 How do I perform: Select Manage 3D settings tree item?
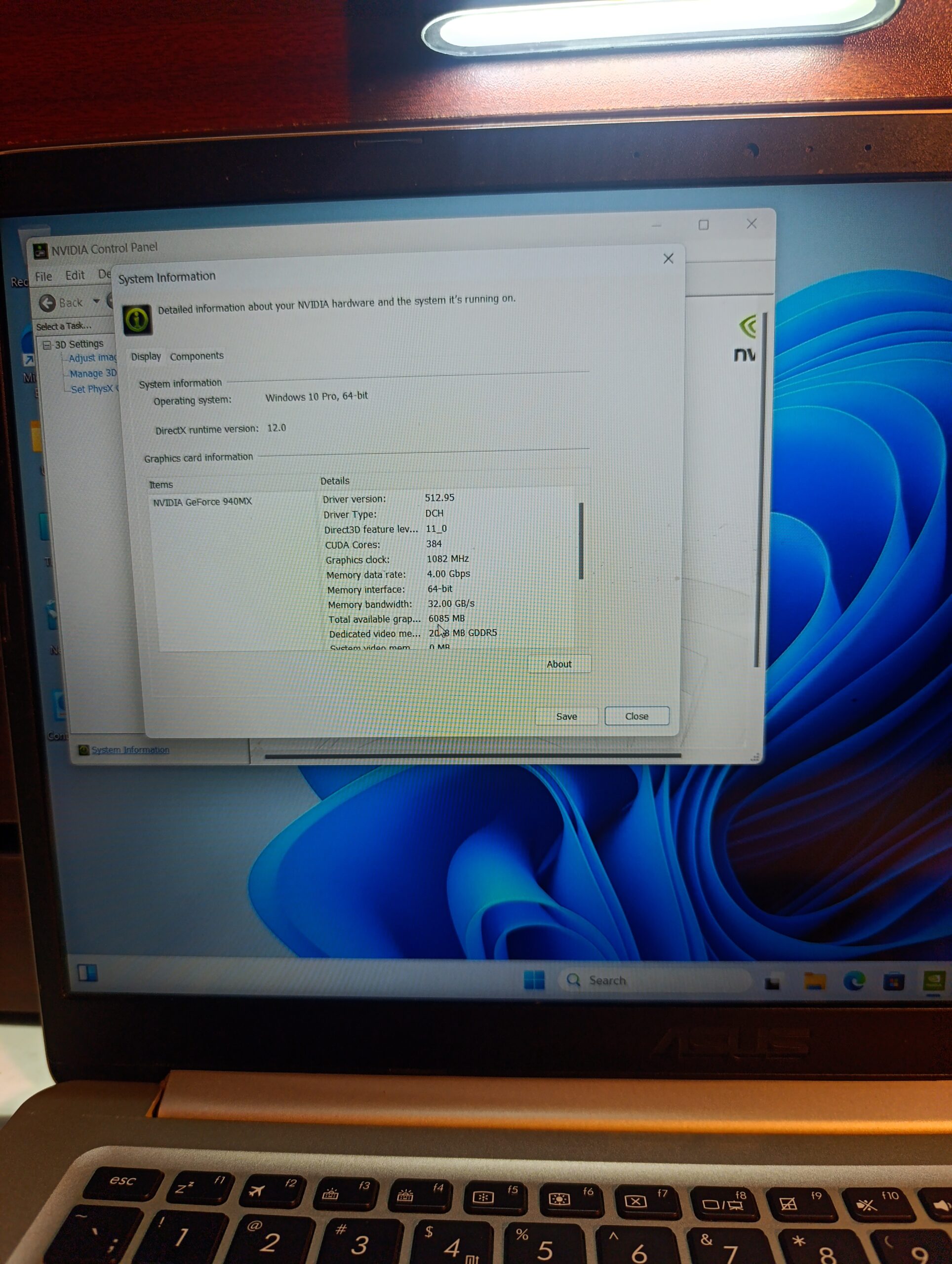(93, 373)
